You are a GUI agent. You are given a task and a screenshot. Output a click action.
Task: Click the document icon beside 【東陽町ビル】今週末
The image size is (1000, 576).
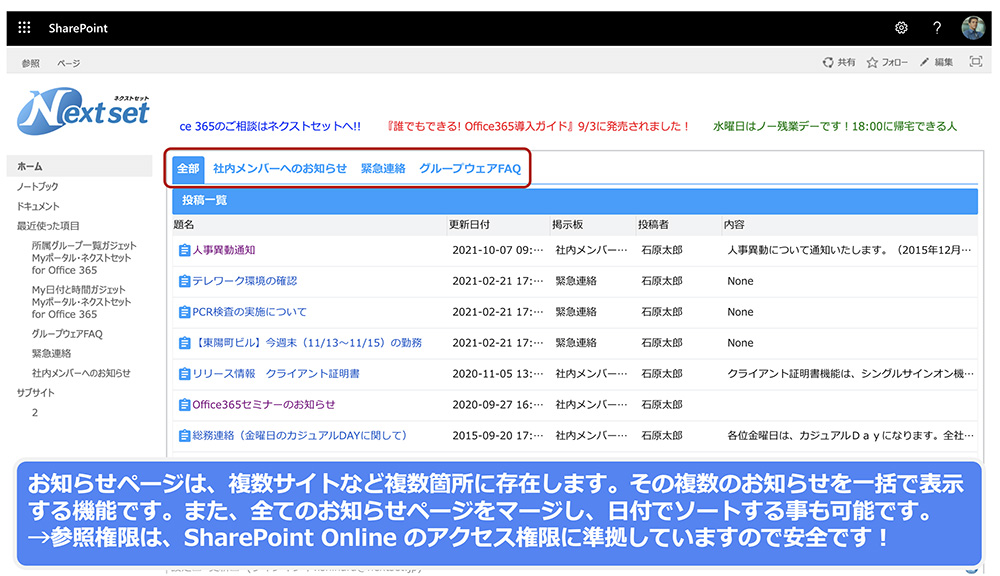[x=184, y=343]
